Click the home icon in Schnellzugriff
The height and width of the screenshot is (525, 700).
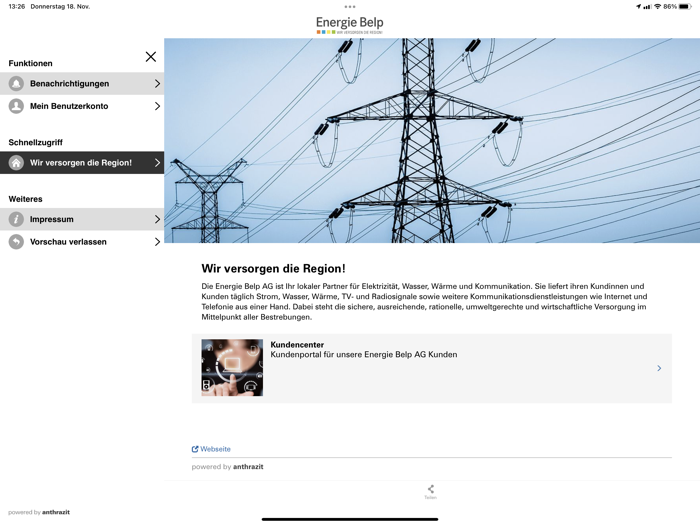tap(16, 163)
